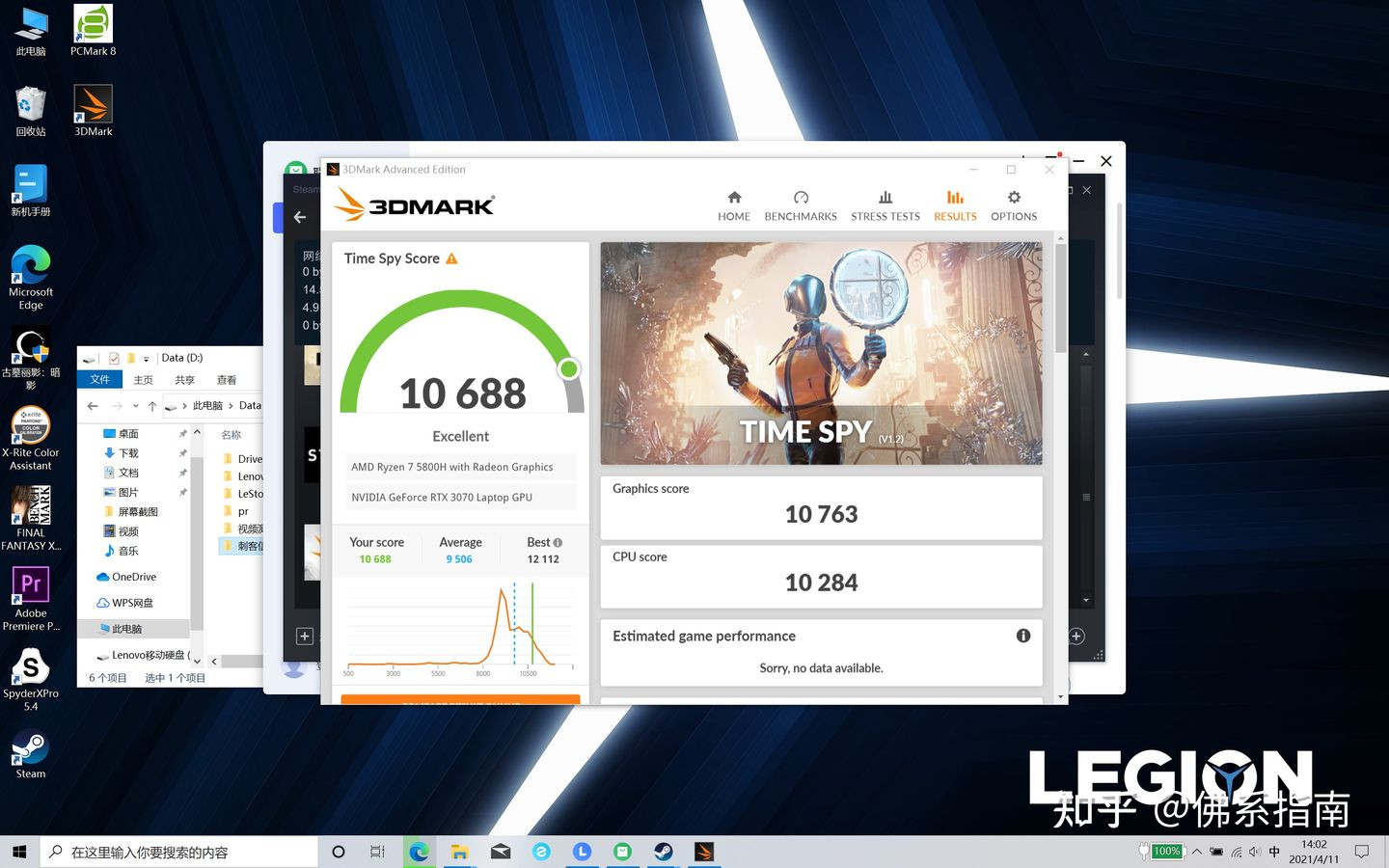The image size is (1389, 868).
Task: Switch to BENCHMARKS tab in 3DMark
Action: (x=801, y=205)
